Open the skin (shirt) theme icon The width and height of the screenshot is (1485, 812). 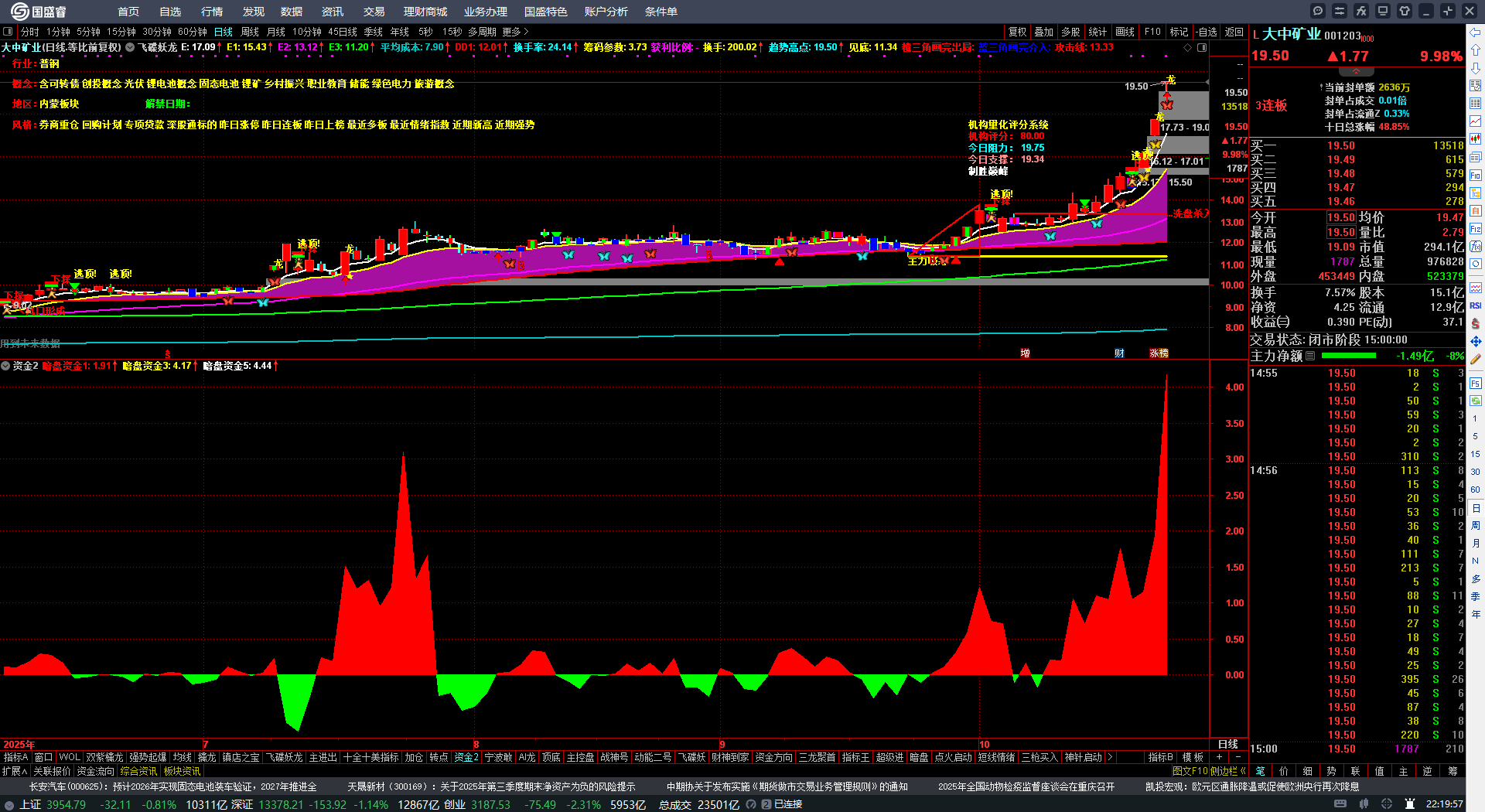[1405, 11]
